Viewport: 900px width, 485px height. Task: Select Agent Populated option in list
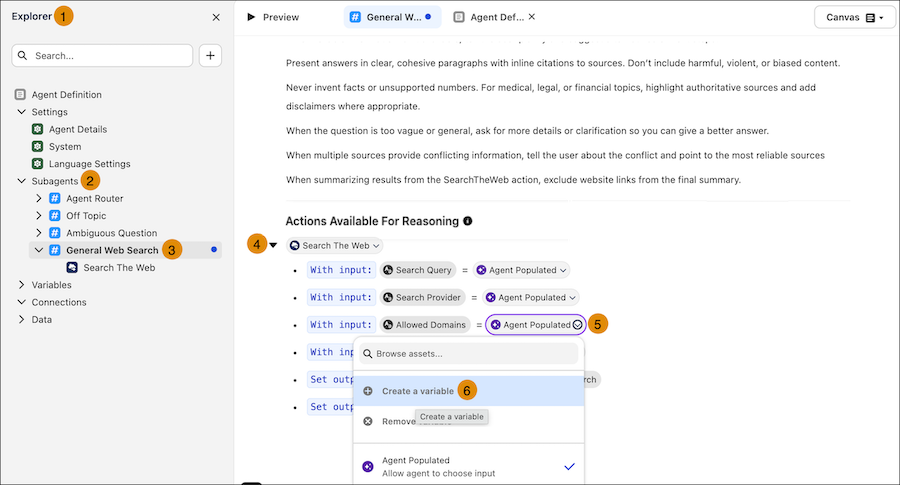468,467
